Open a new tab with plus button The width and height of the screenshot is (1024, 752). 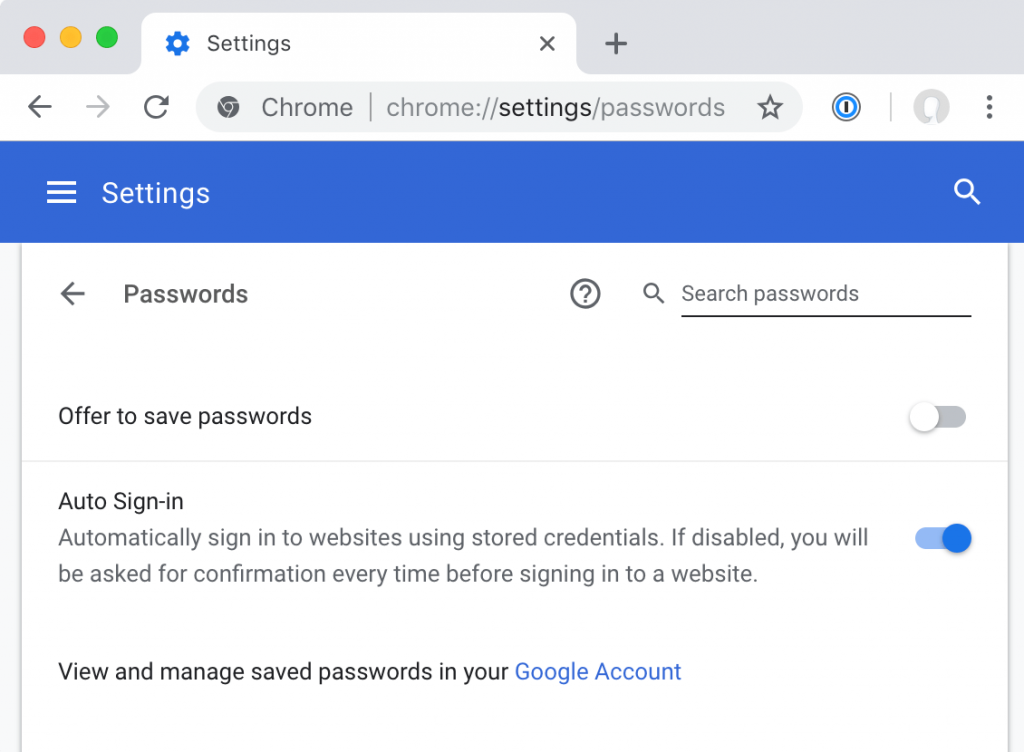coord(615,44)
